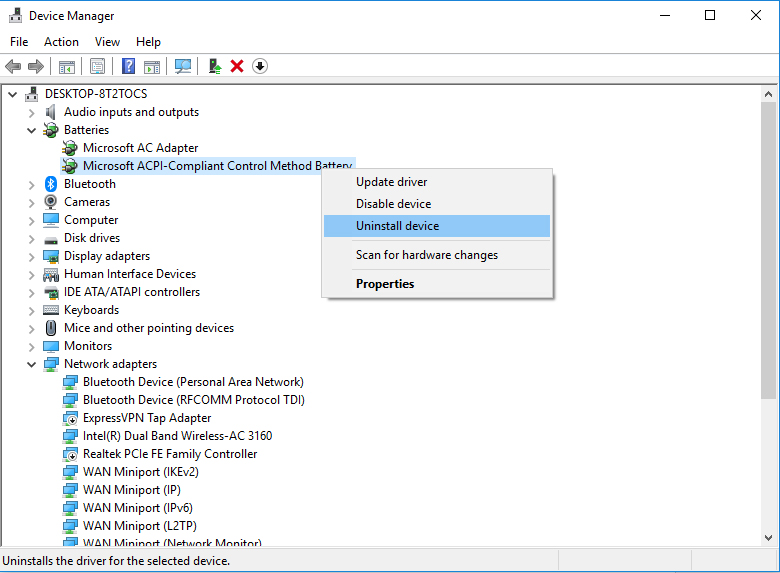Image resolution: width=780 pixels, height=573 pixels.
Task: Expand the Display adapters chevron
Action: coord(32,257)
